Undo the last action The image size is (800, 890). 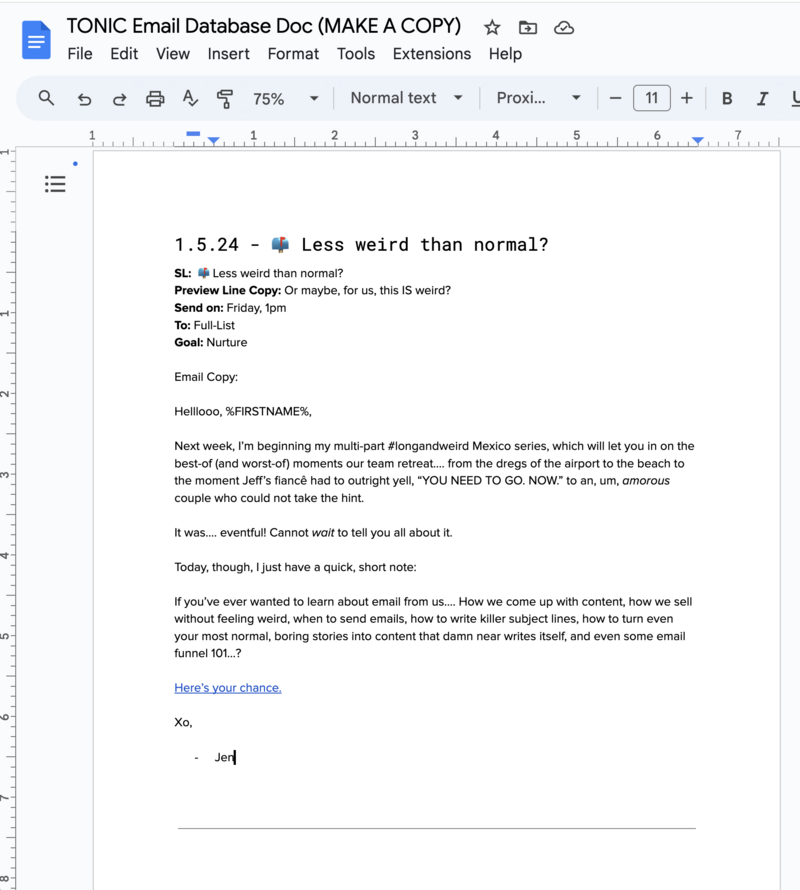(x=85, y=99)
